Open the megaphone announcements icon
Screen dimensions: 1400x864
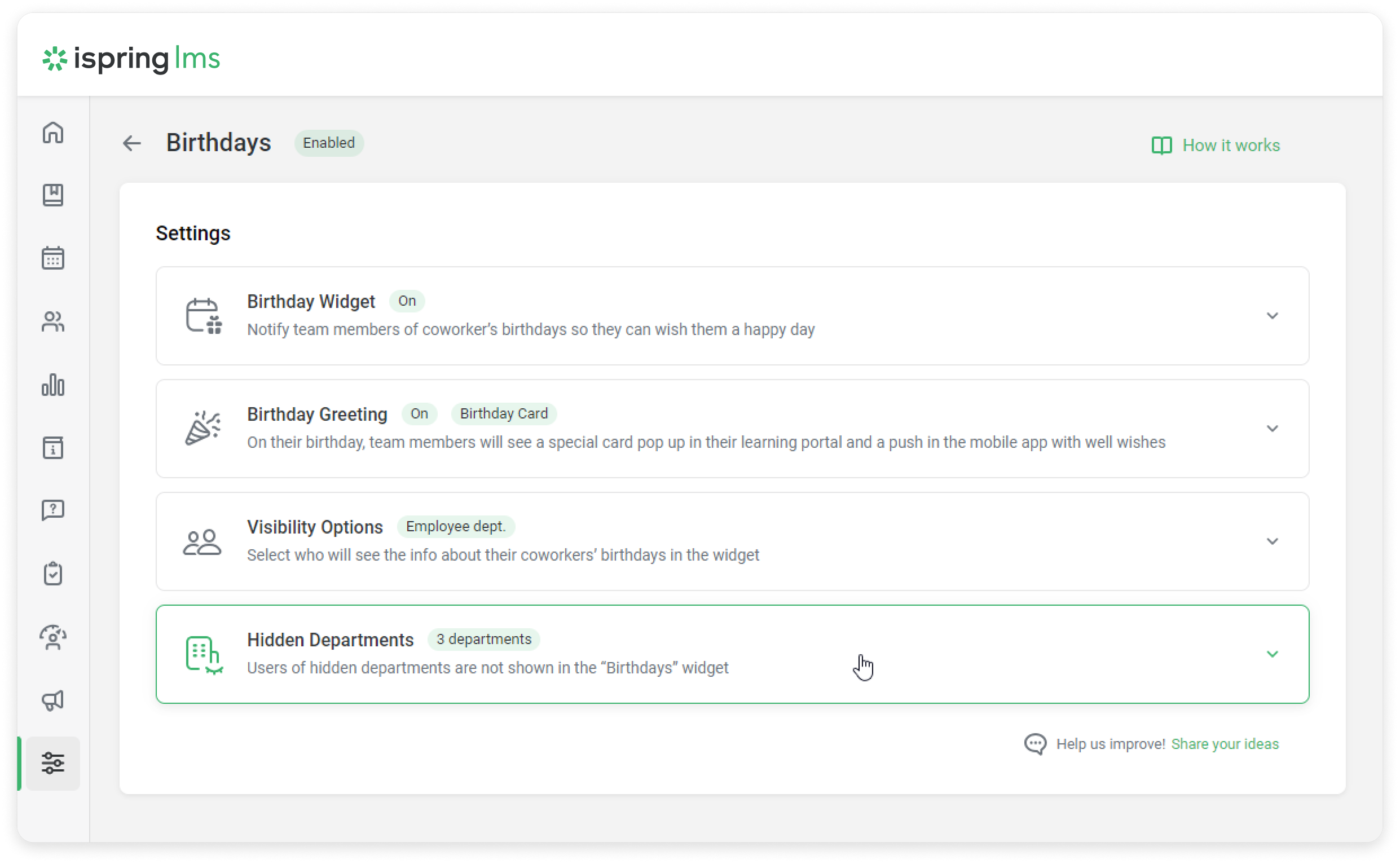[x=53, y=700]
